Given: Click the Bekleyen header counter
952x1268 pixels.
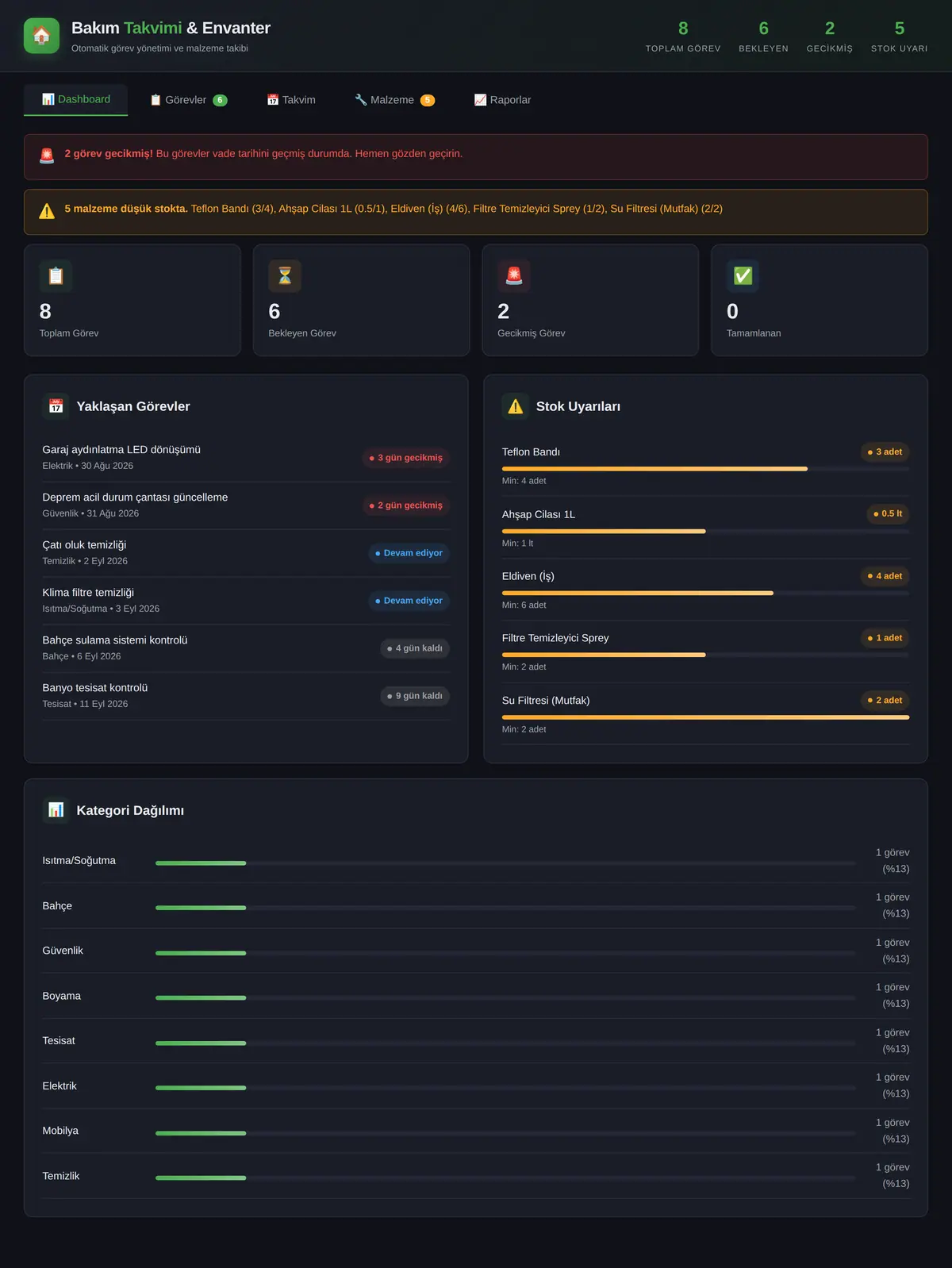Looking at the screenshot, I should coord(763,37).
